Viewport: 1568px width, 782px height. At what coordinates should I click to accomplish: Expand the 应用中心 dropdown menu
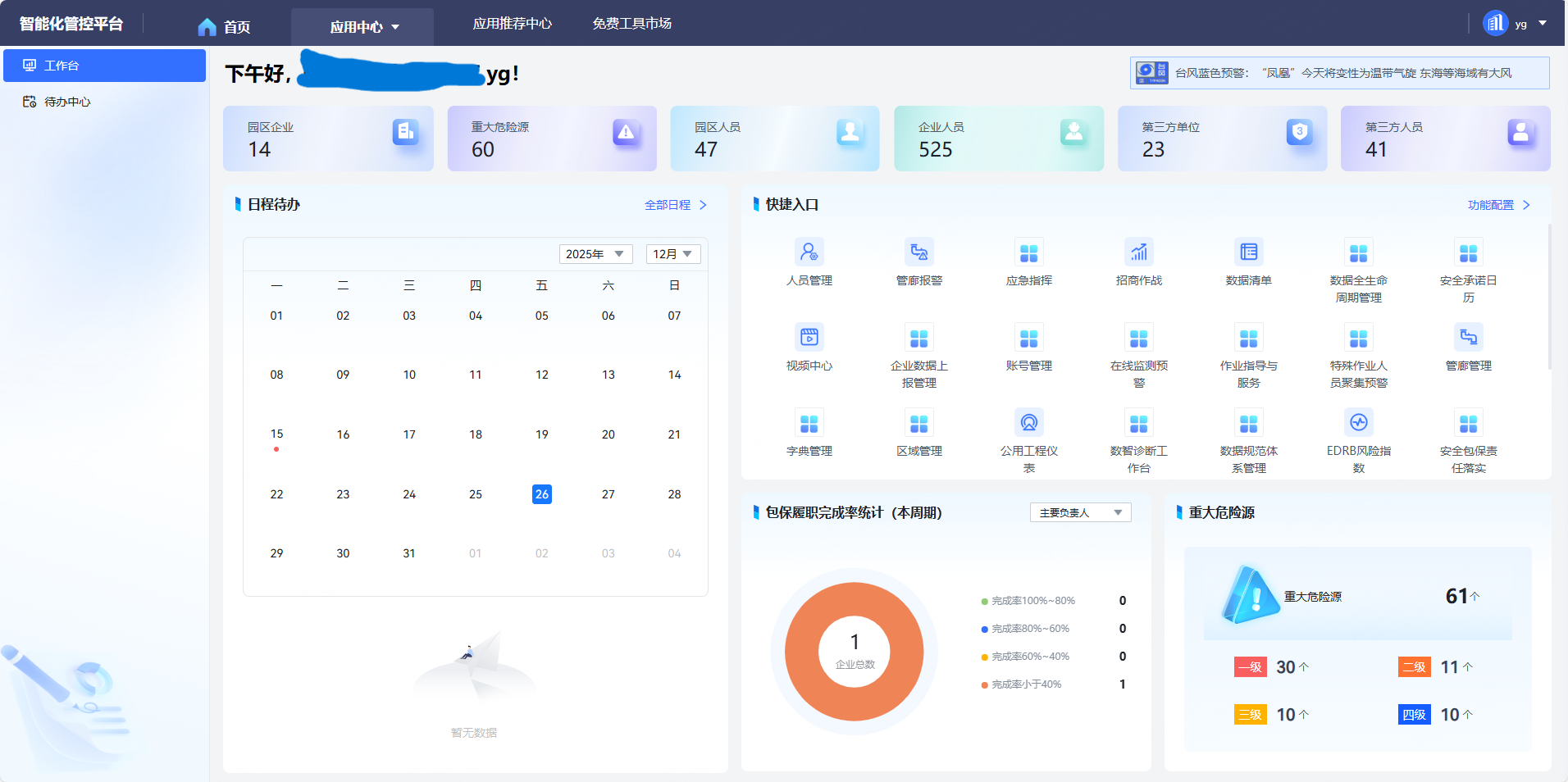coord(362,27)
